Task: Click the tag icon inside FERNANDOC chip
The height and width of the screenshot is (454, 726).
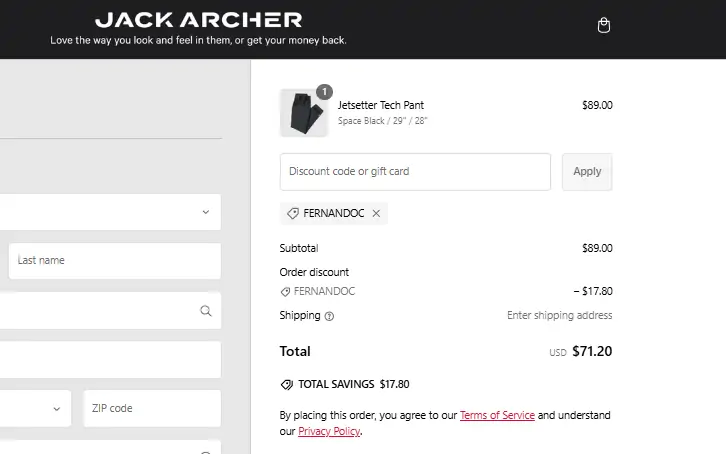Action: click(x=293, y=213)
